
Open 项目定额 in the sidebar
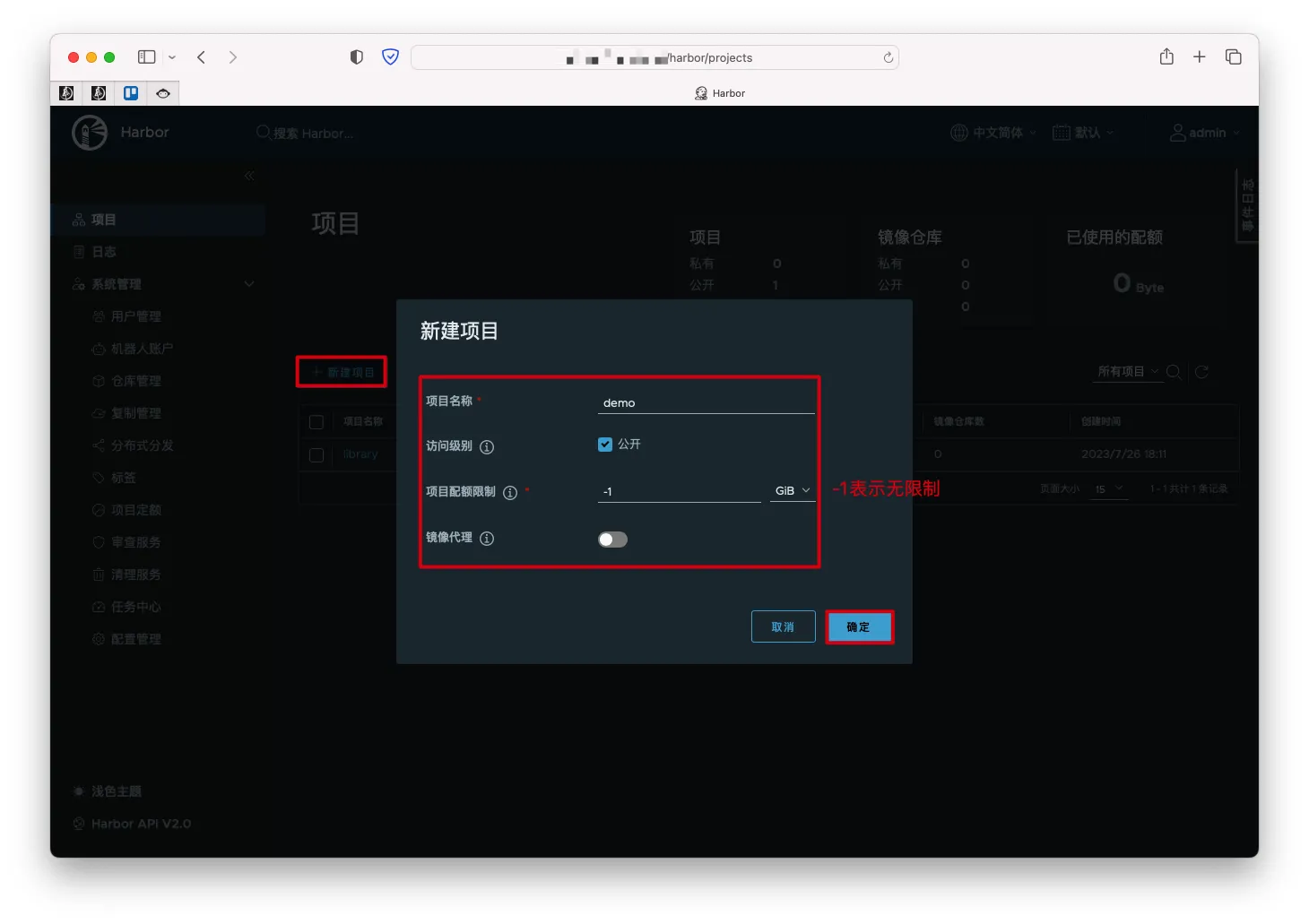pyautogui.click(x=136, y=510)
